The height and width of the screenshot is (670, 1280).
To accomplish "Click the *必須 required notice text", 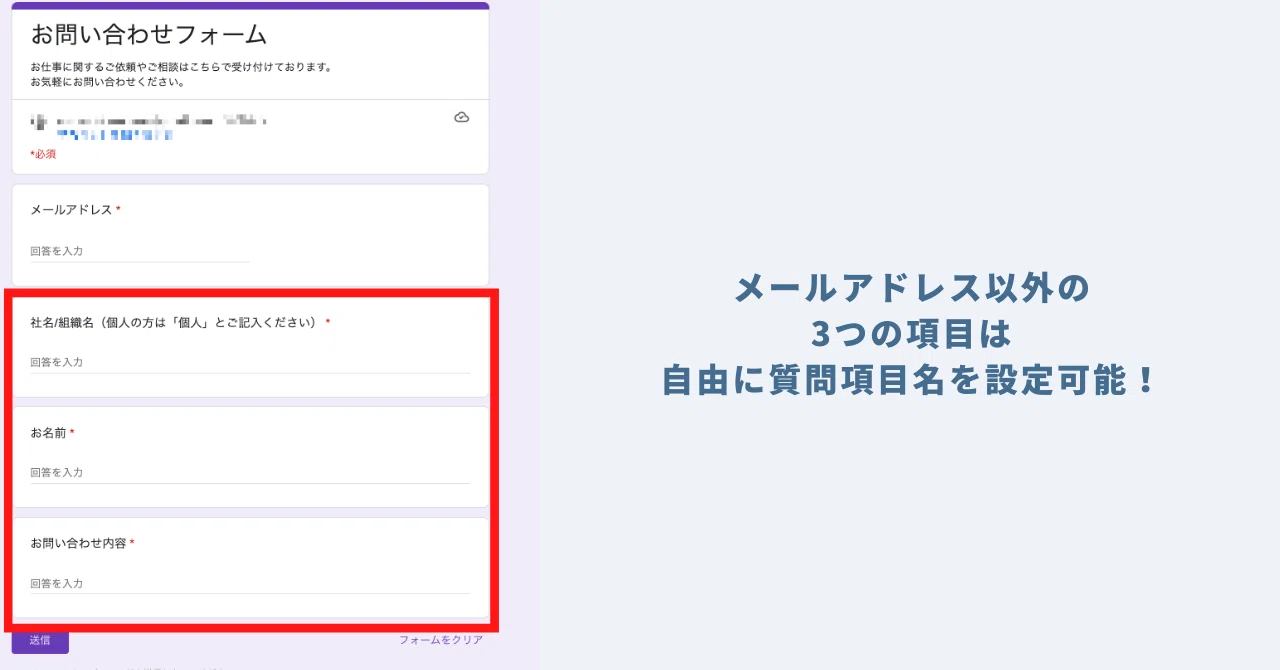I will [x=43, y=154].
